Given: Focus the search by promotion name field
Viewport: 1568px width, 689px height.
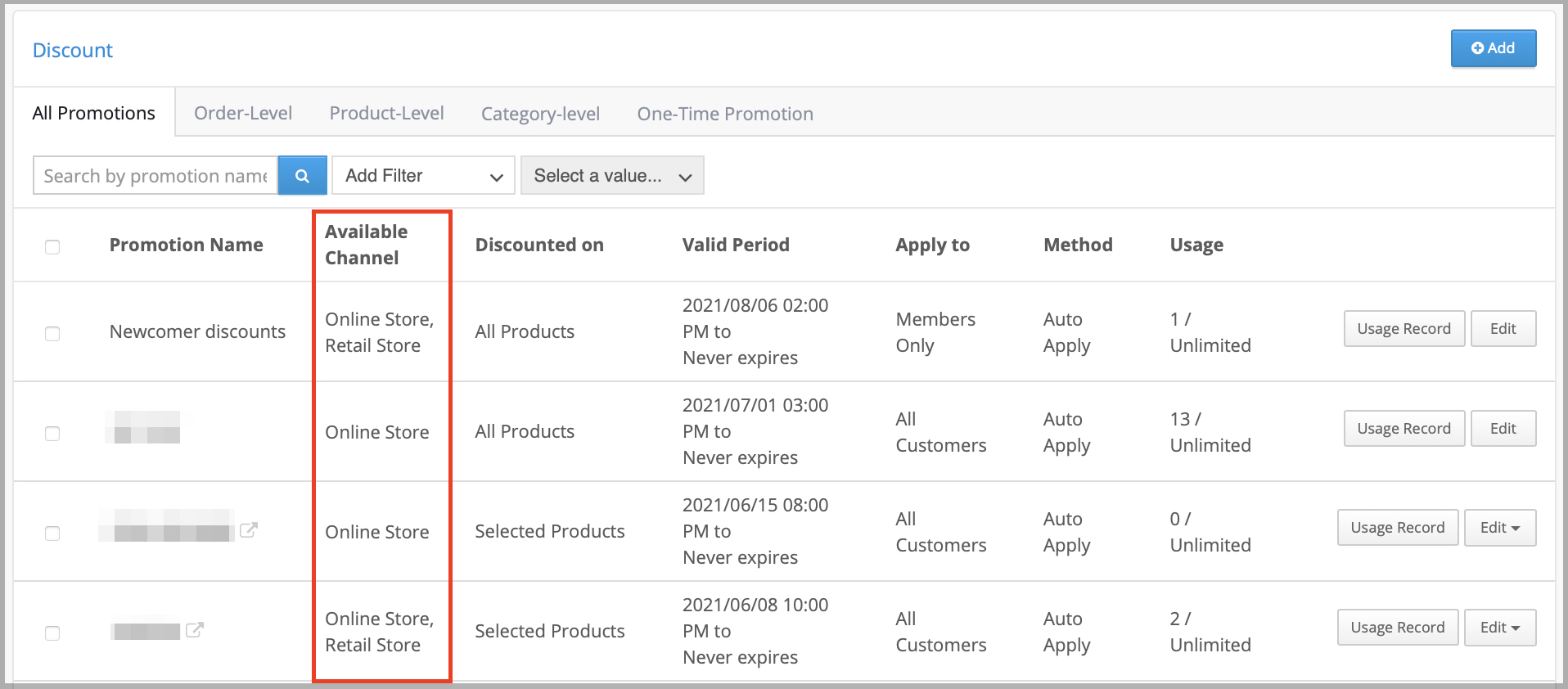Looking at the screenshot, I should coord(155,176).
